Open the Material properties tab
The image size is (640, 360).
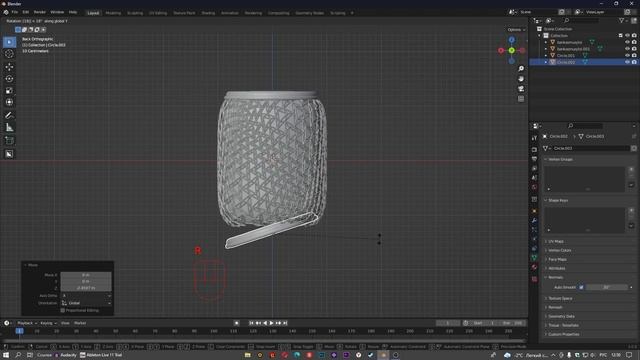point(534,267)
